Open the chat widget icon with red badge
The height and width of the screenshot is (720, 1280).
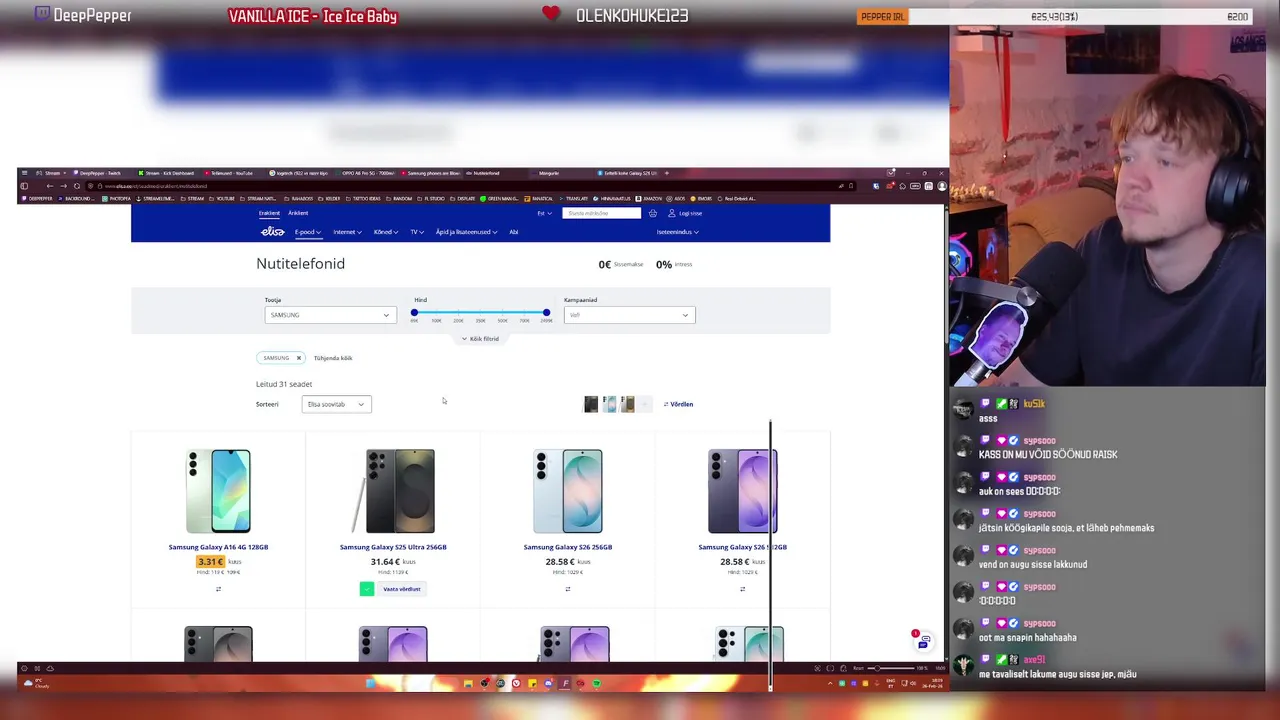coord(923,641)
